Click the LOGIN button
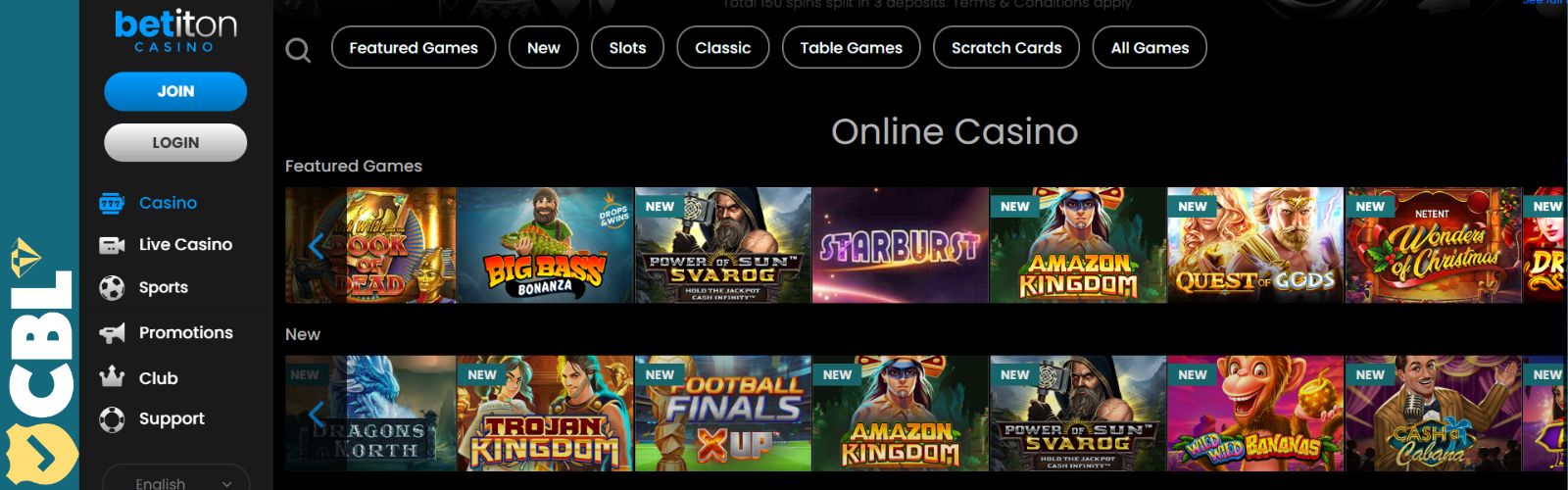This screenshot has width=1568, height=490. click(x=175, y=142)
